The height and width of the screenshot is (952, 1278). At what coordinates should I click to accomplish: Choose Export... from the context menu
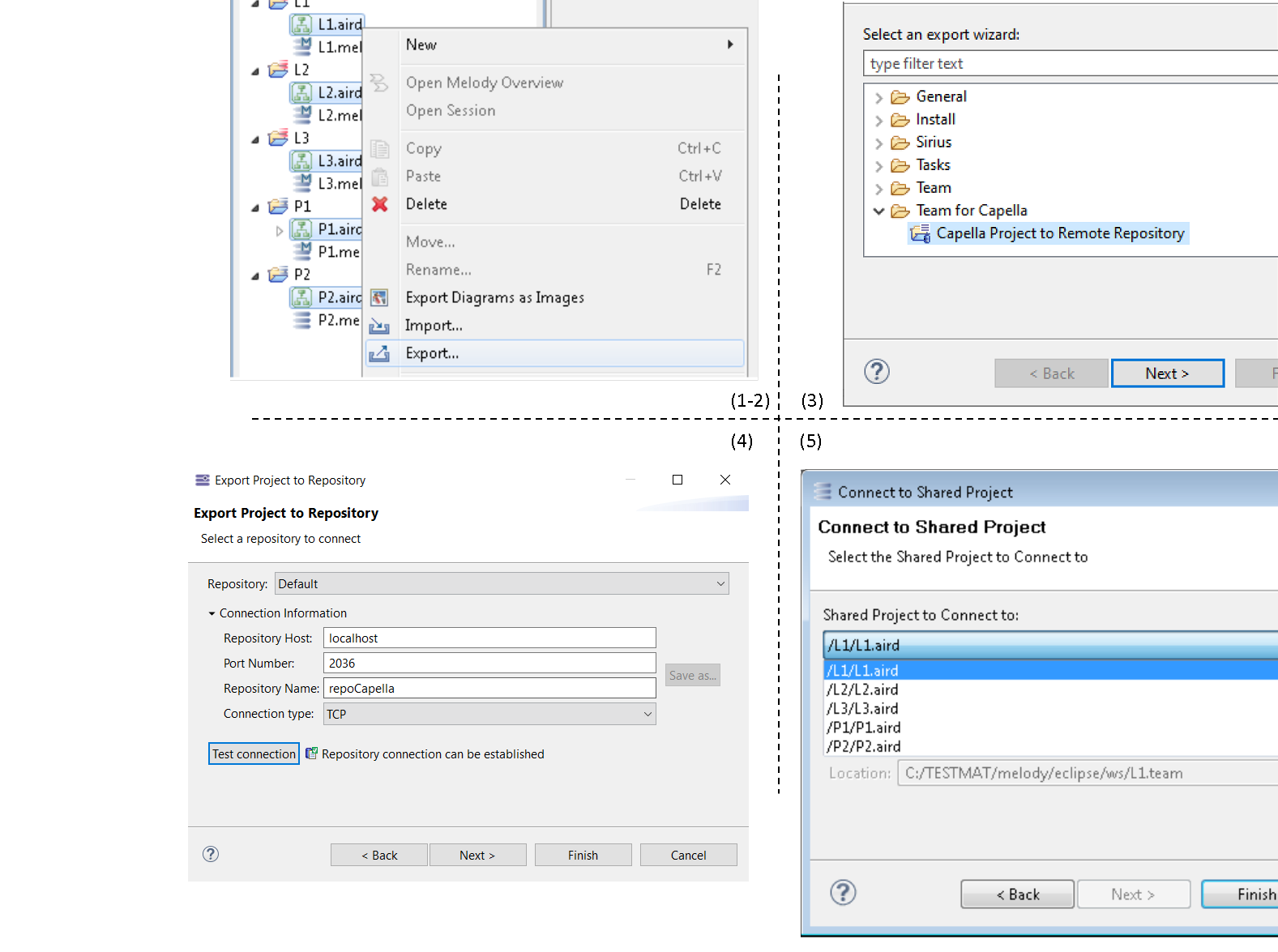click(x=432, y=353)
